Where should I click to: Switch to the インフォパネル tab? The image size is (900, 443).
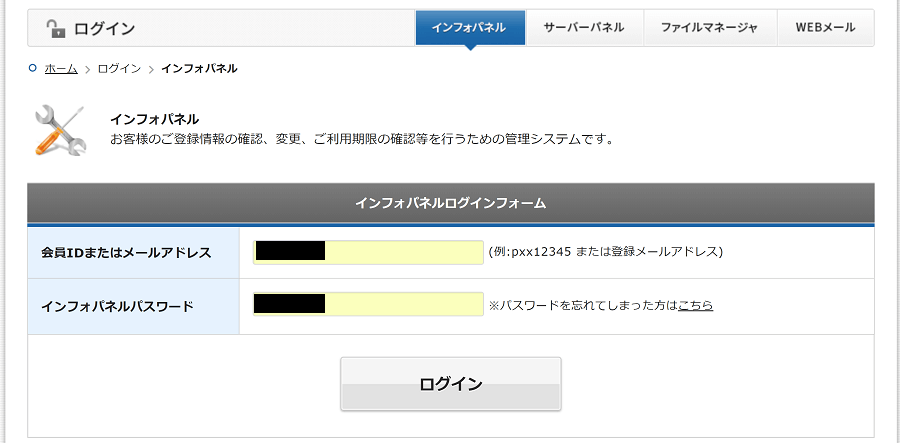coord(469,28)
